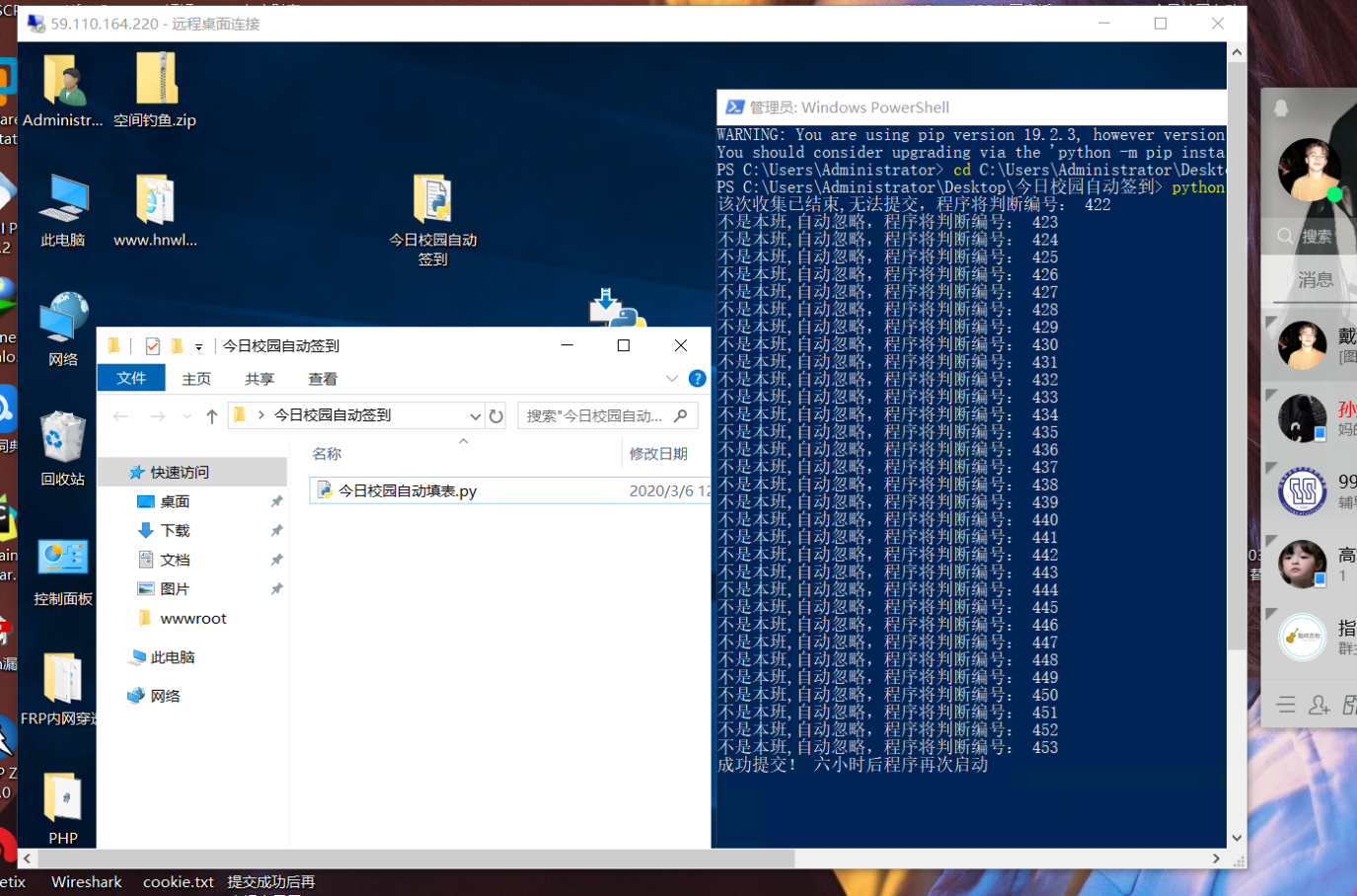Image resolution: width=1357 pixels, height=896 pixels.
Task: Click the remote desktop scrollbar left arrow
Action: (x=28, y=859)
